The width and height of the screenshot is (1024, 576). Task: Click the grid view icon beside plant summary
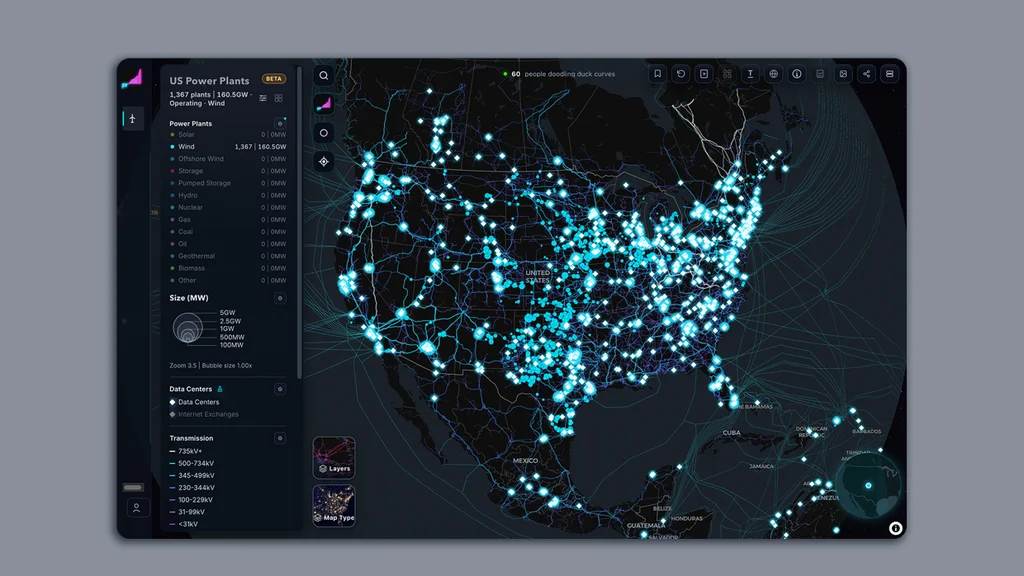(279, 98)
